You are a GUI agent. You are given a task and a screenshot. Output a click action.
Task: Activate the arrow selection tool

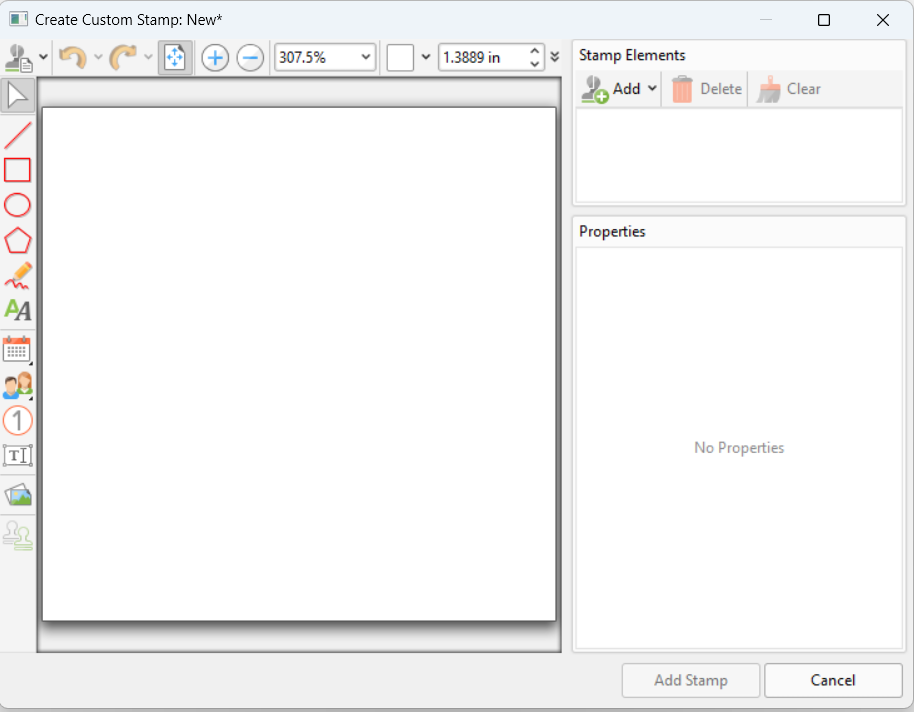coord(18,96)
